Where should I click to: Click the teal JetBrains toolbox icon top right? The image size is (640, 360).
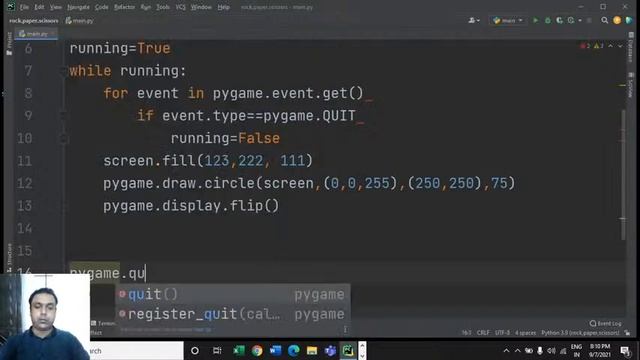pyautogui.click(x=629, y=20)
